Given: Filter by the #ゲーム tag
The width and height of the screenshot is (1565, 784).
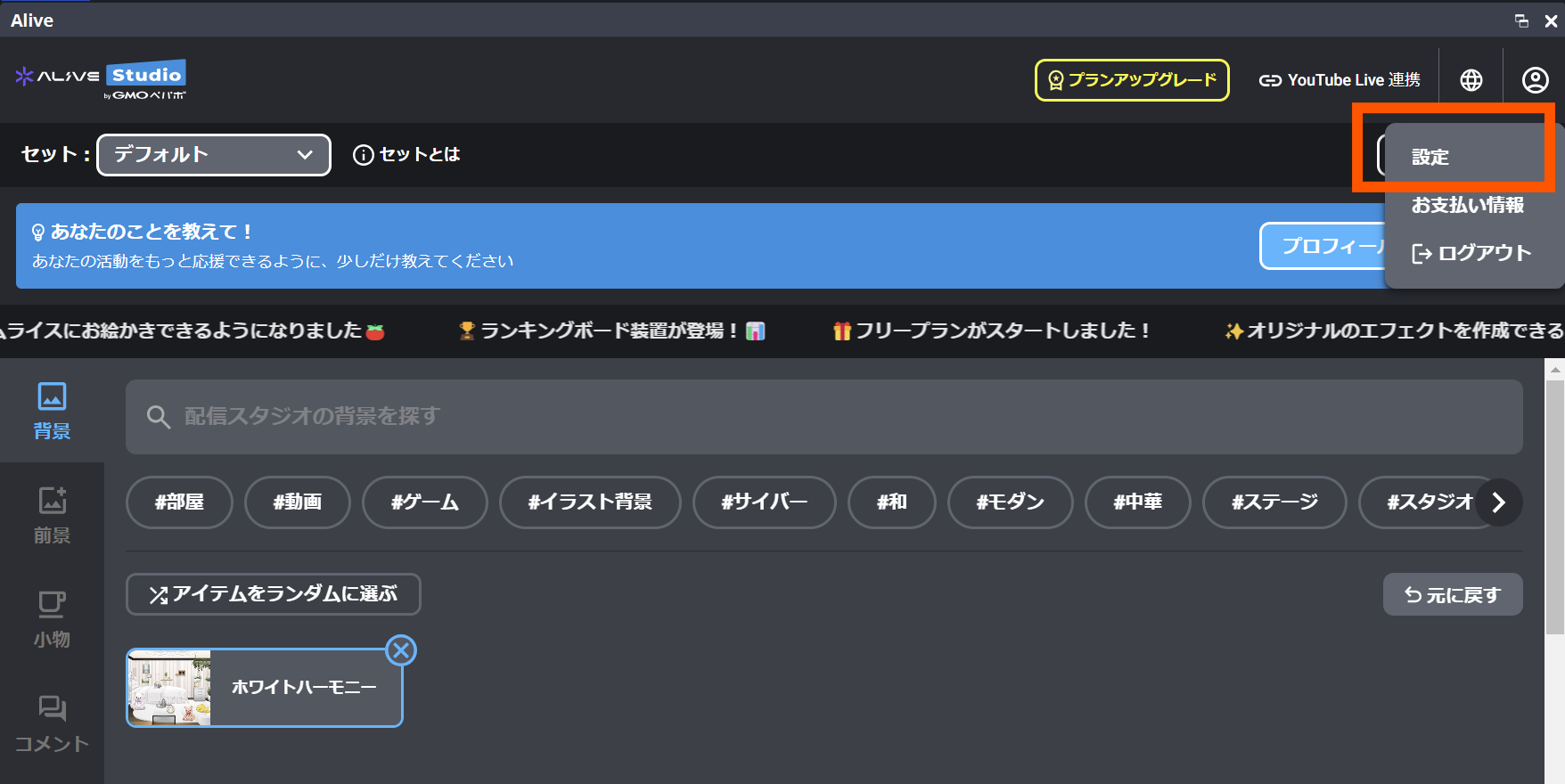Looking at the screenshot, I should (x=425, y=502).
